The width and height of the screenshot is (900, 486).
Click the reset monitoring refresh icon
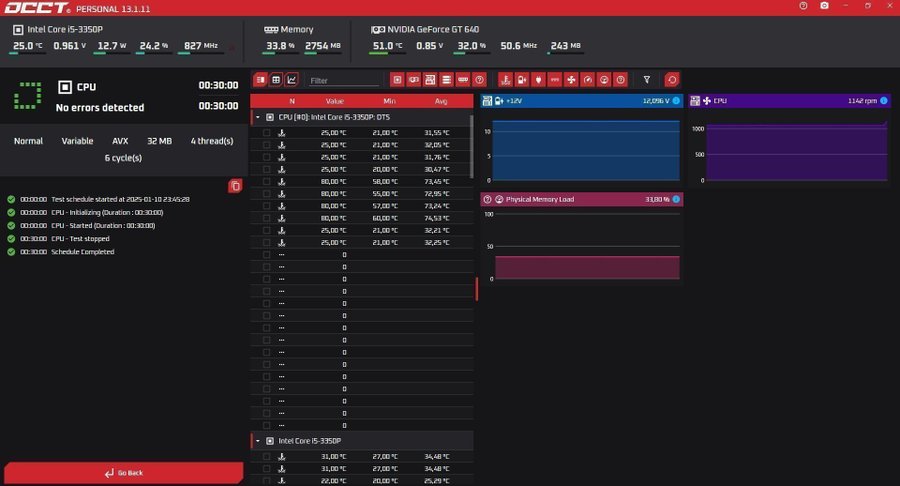point(672,80)
